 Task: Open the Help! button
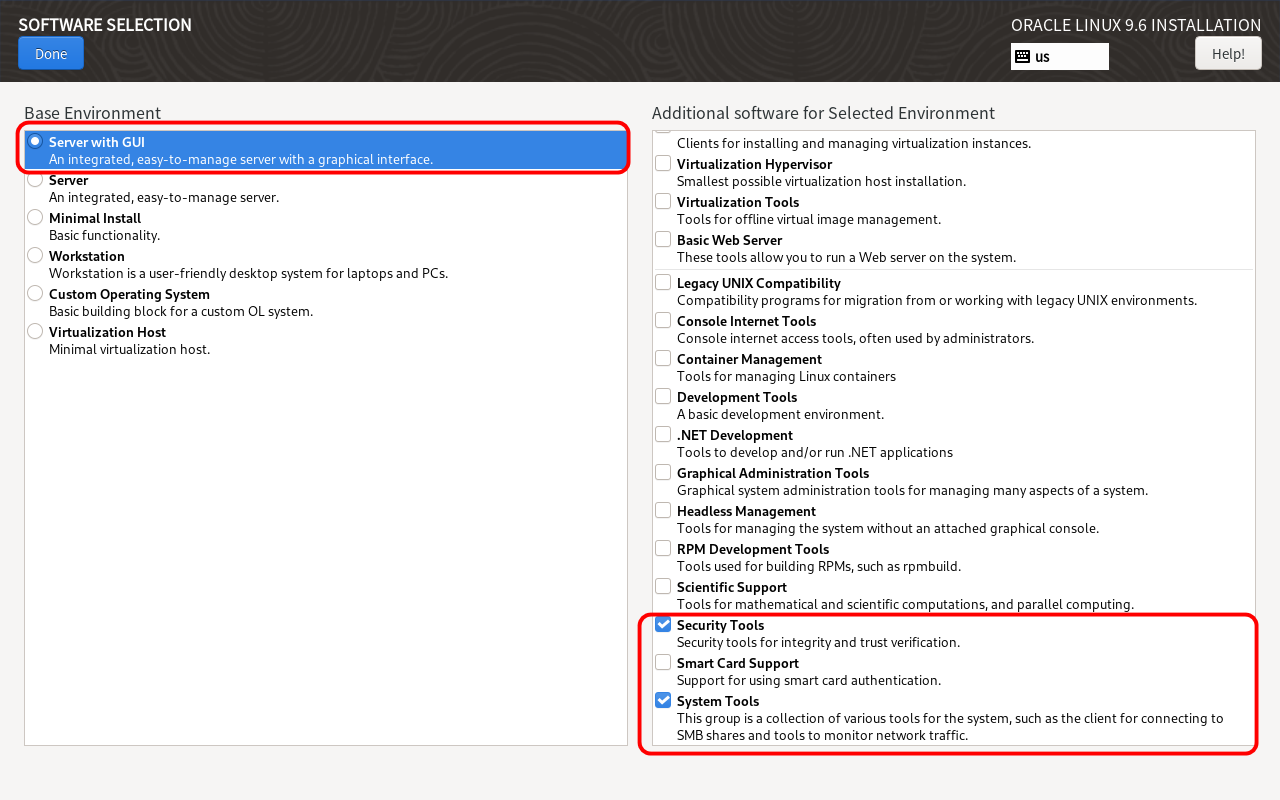[1228, 53]
